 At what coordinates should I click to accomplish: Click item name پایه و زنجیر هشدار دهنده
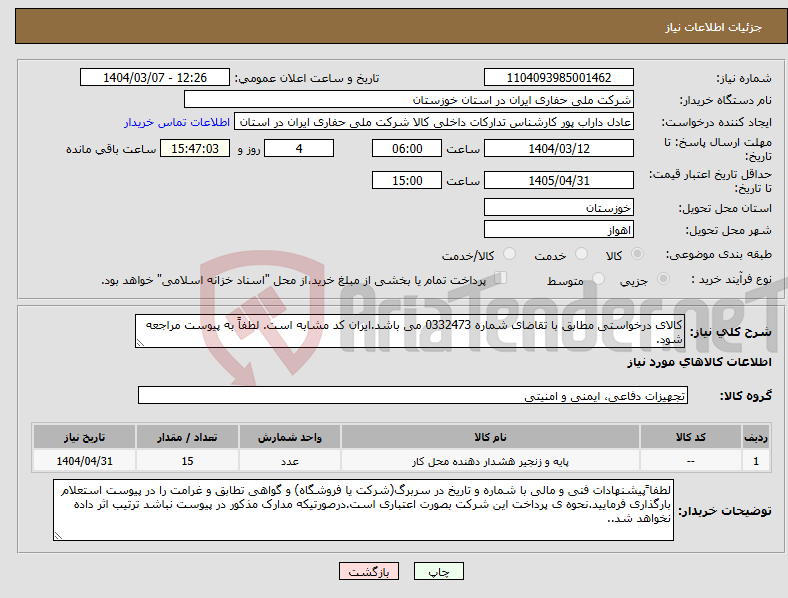point(490,461)
